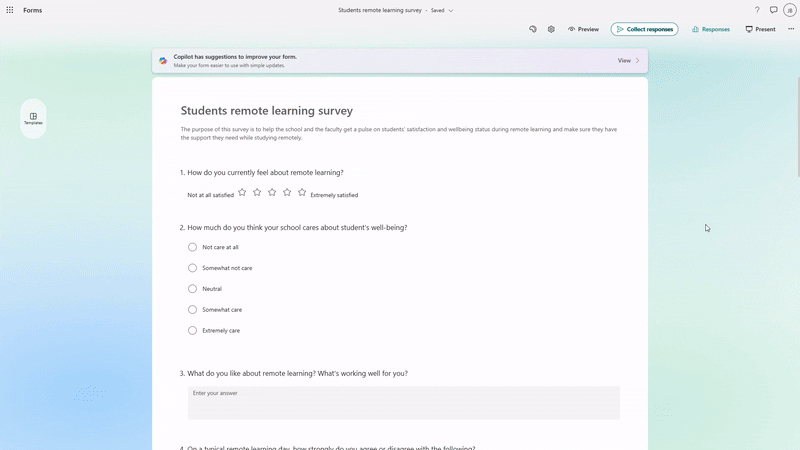Click the vertical page scrollbar

(798, 128)
